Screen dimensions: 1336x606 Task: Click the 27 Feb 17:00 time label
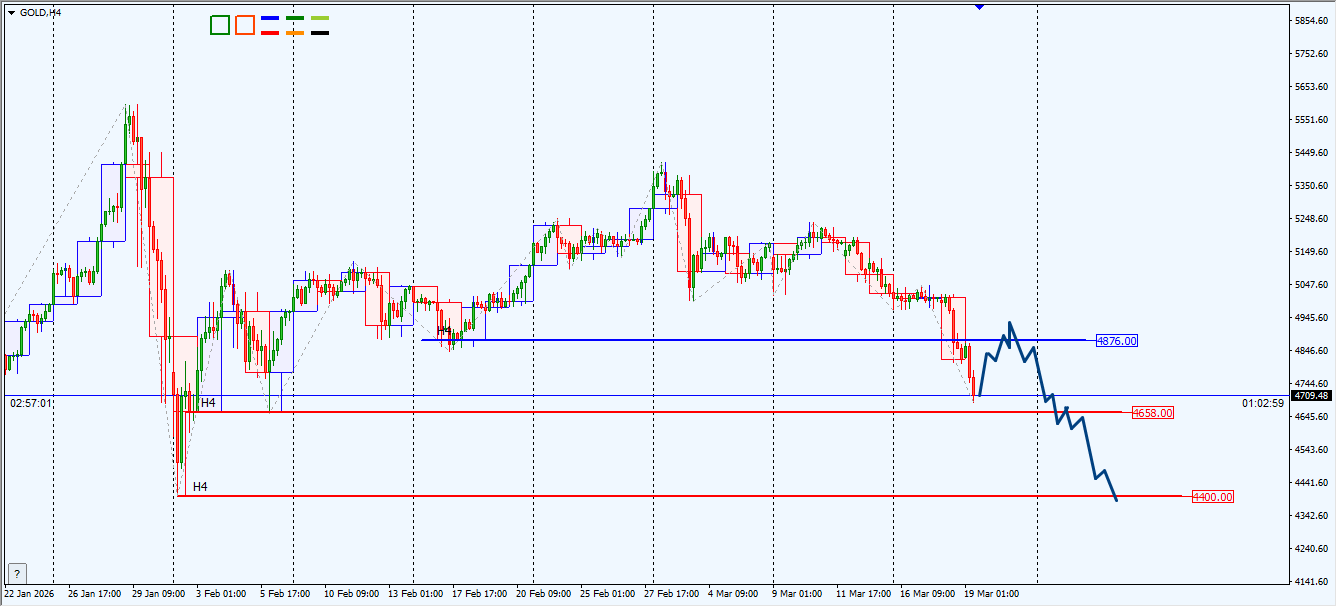[x=673, y=593]
